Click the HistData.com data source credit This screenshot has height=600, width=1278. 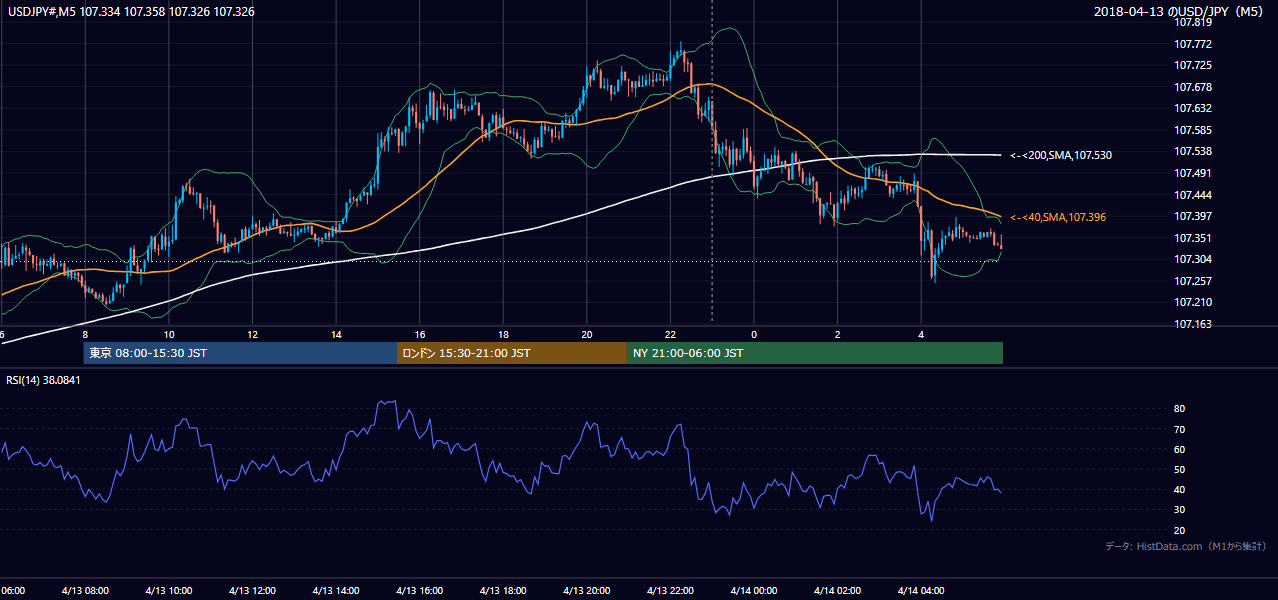point(1186,546)
